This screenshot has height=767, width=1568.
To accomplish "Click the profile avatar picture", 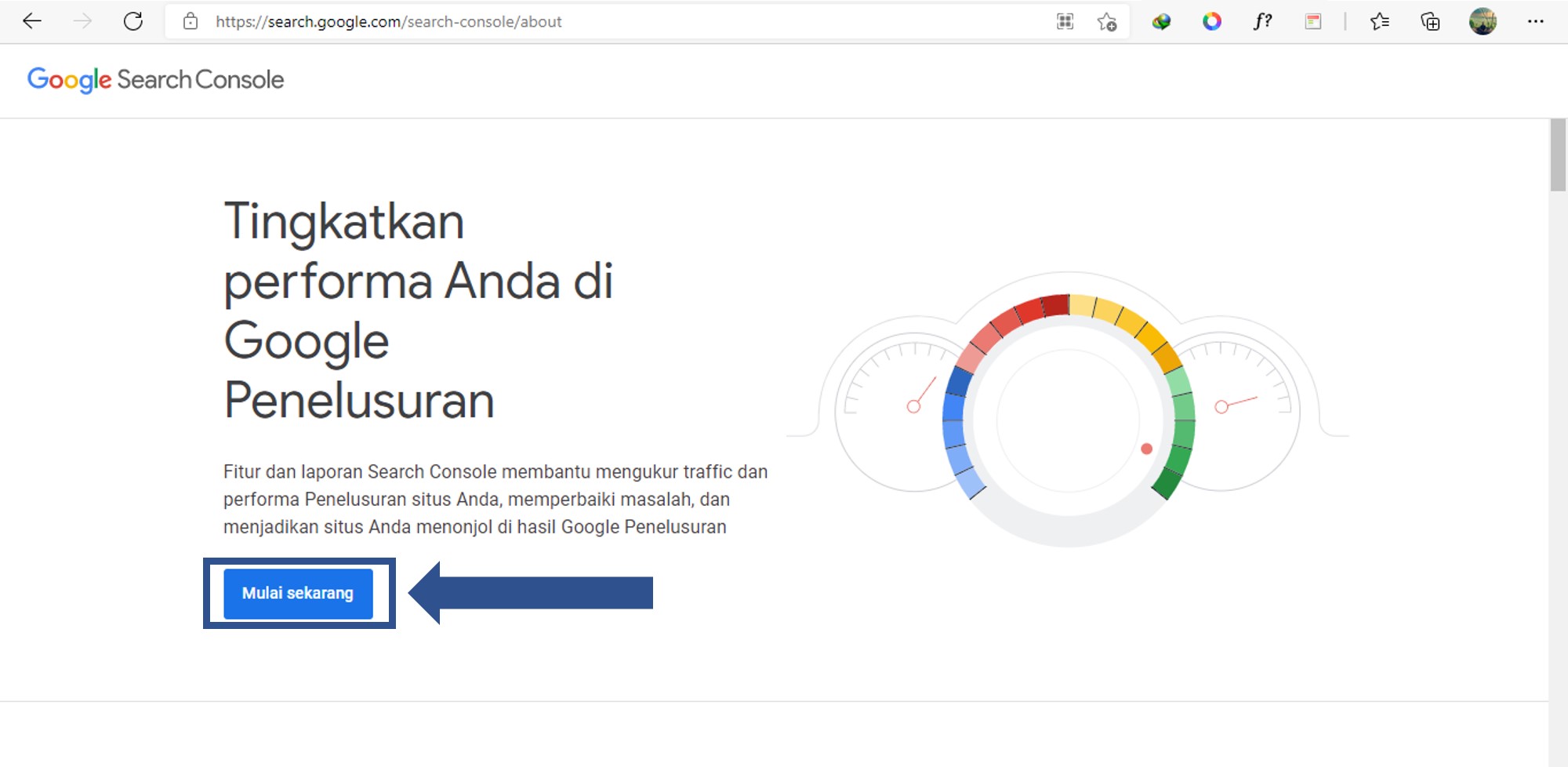I will (x=1483, y=21).
